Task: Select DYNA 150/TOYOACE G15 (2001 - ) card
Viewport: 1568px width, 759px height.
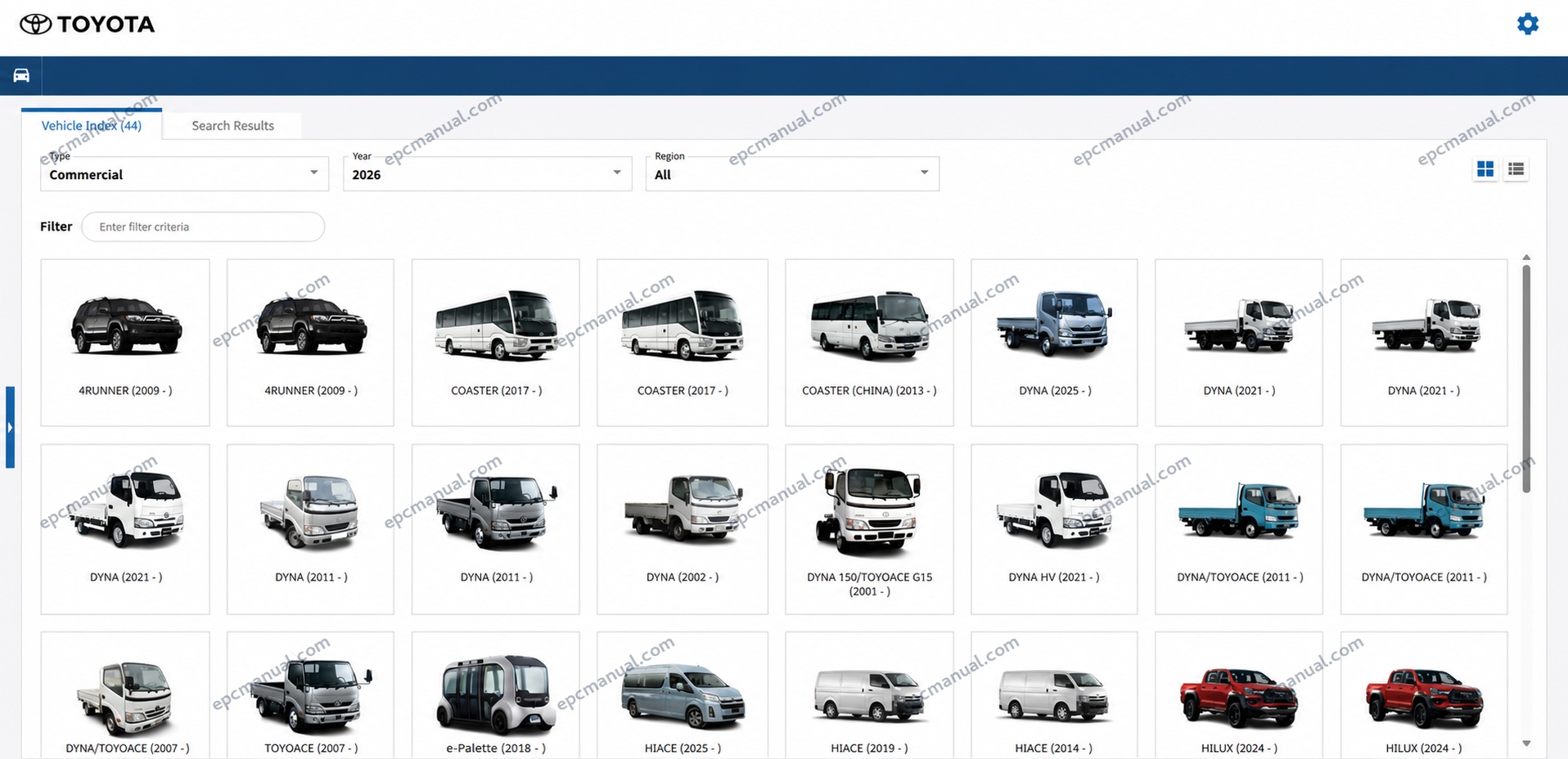Action: tap(869, 529)
